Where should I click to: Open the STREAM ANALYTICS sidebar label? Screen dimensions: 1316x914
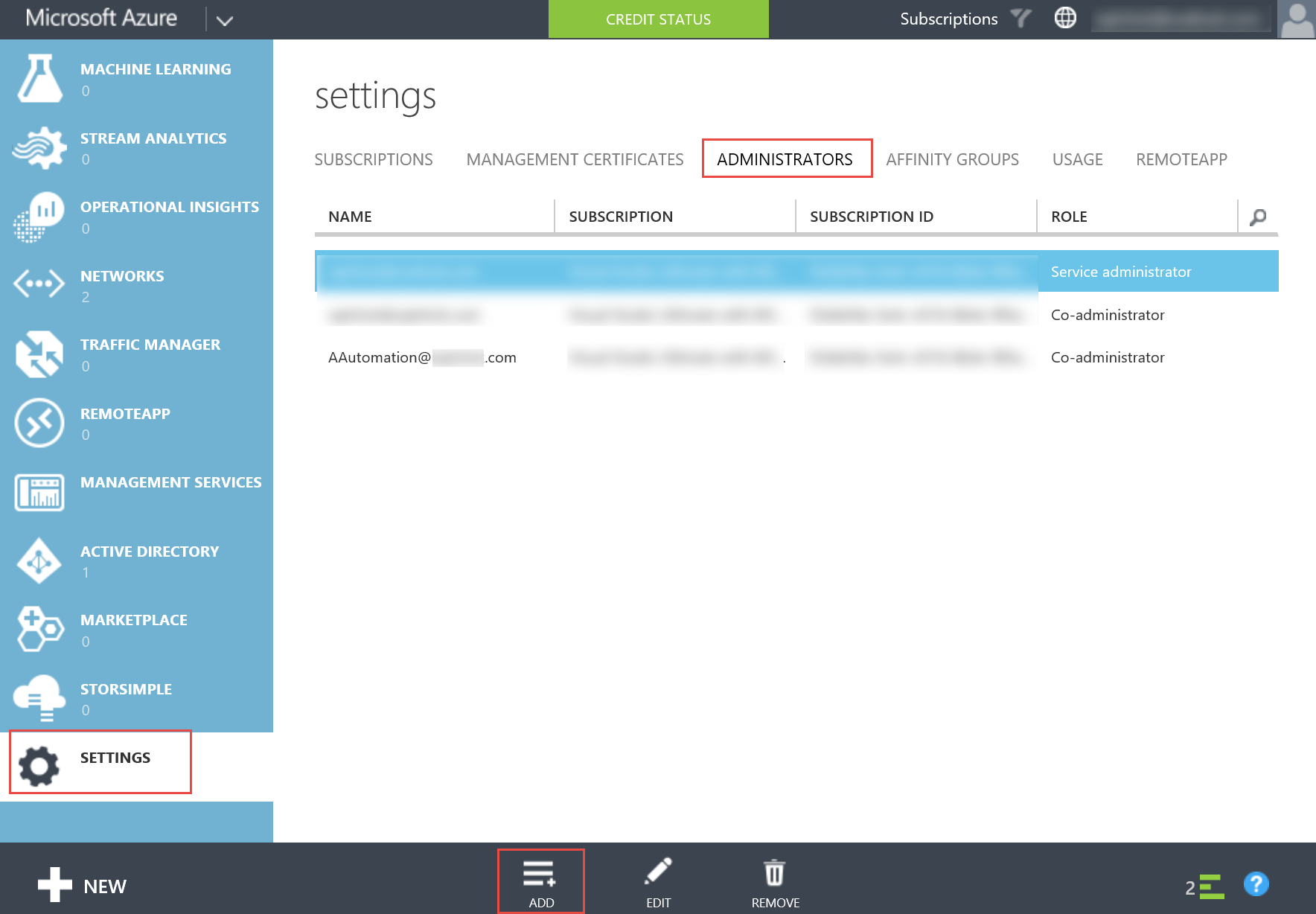point(153,138)
